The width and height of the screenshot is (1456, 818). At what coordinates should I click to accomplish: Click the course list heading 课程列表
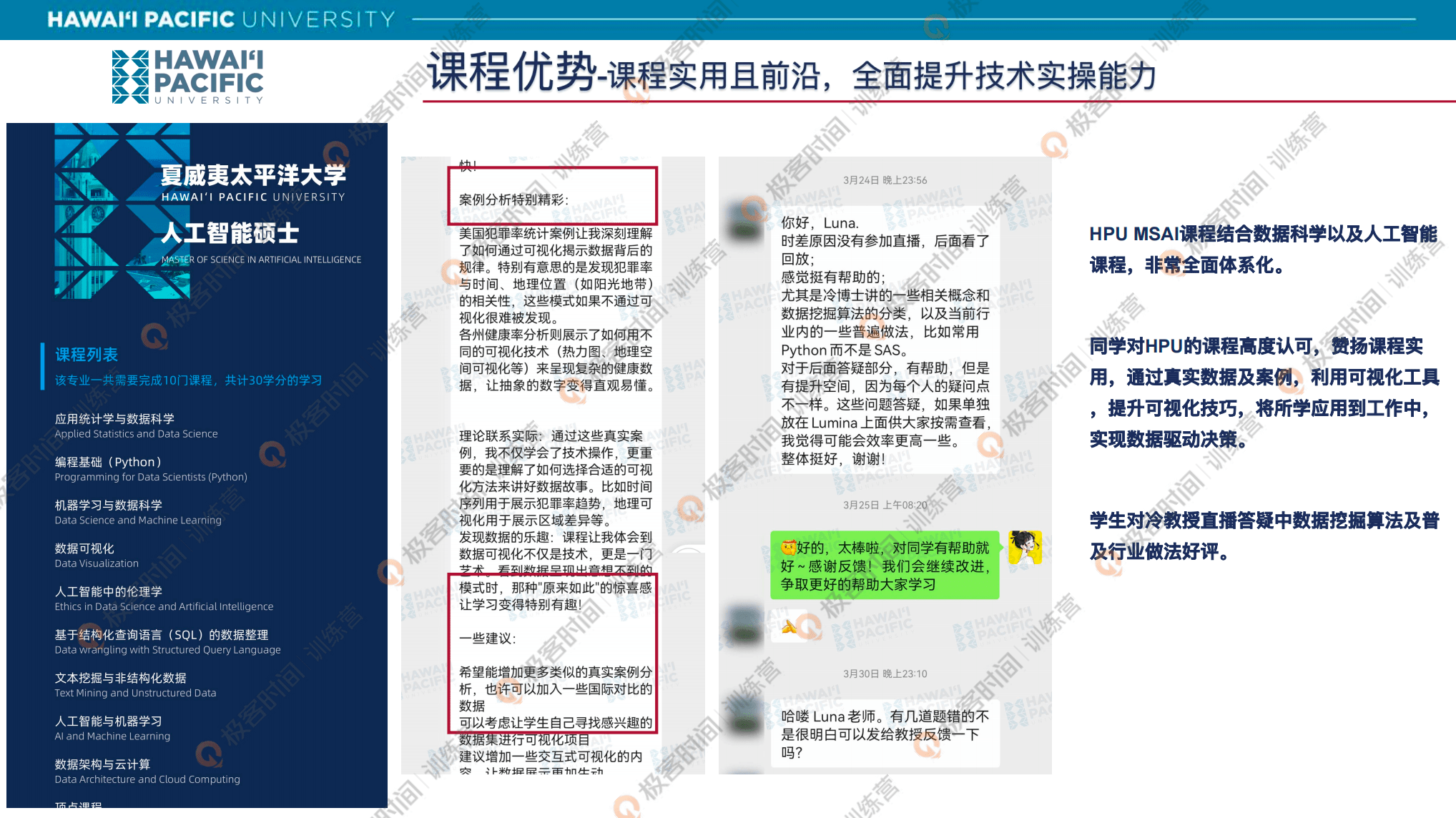pos(87,355)
